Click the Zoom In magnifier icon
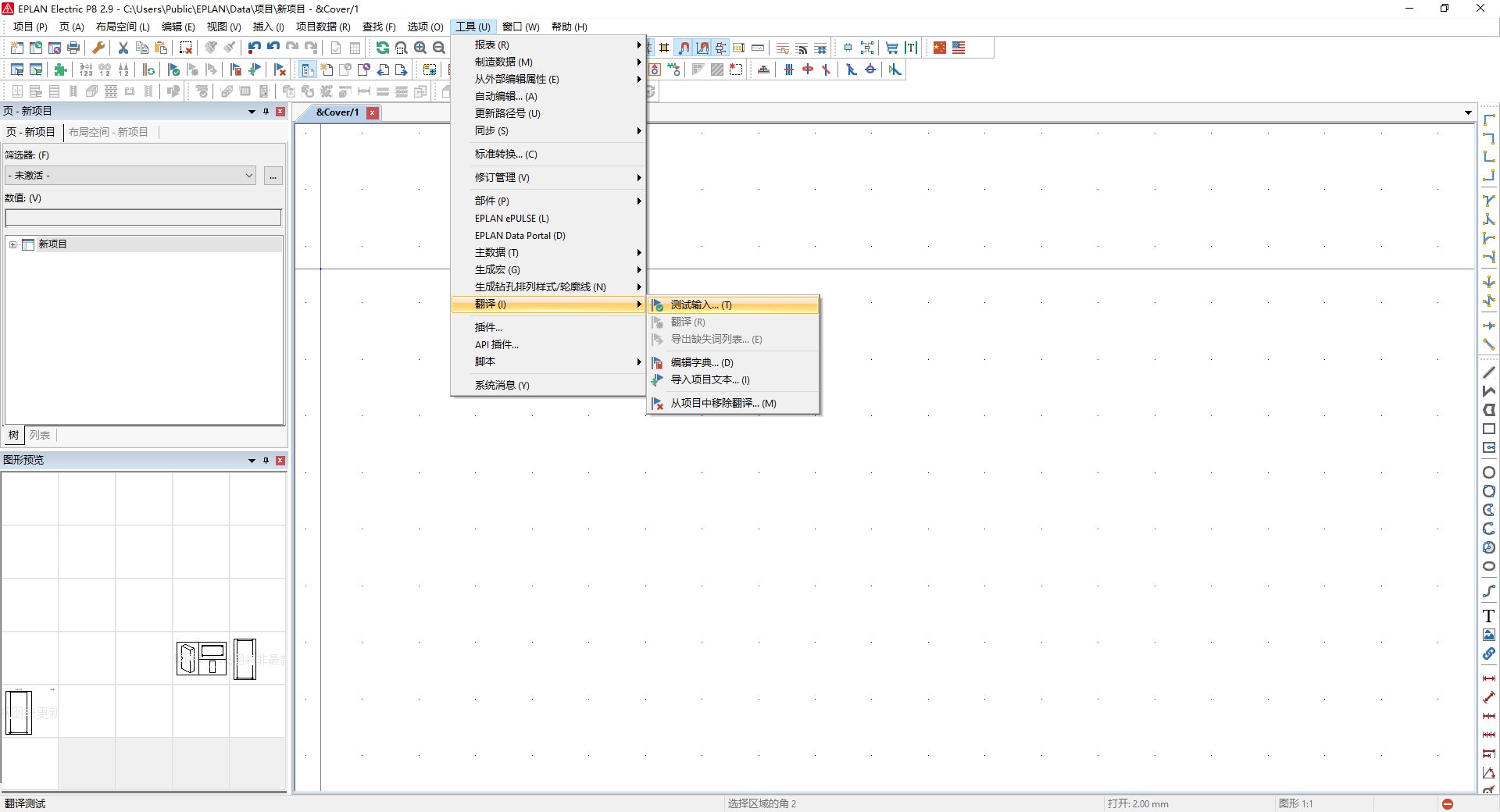This screenshot has width=1500, height=812. 420,48
